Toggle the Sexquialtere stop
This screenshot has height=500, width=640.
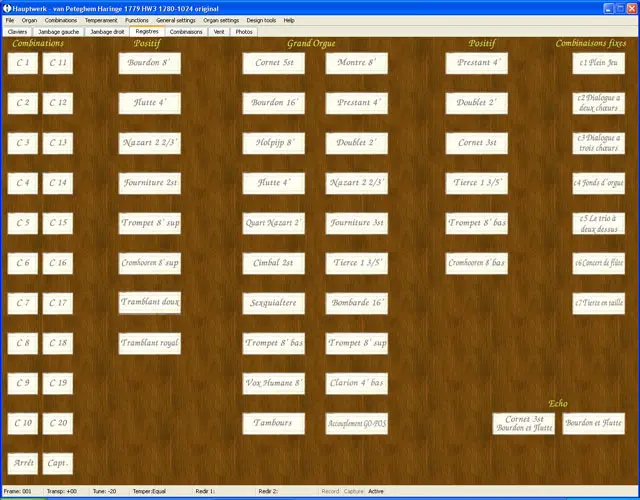(x=273, y=303)
